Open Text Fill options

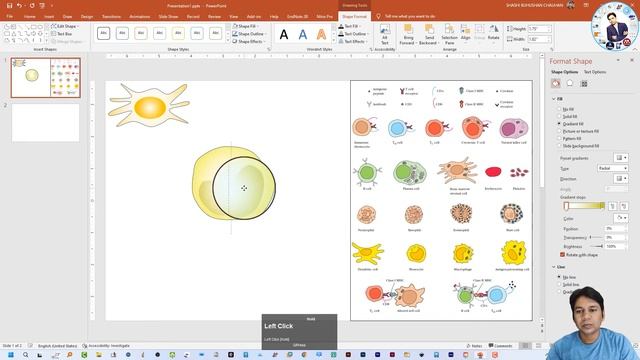(350, 26)
